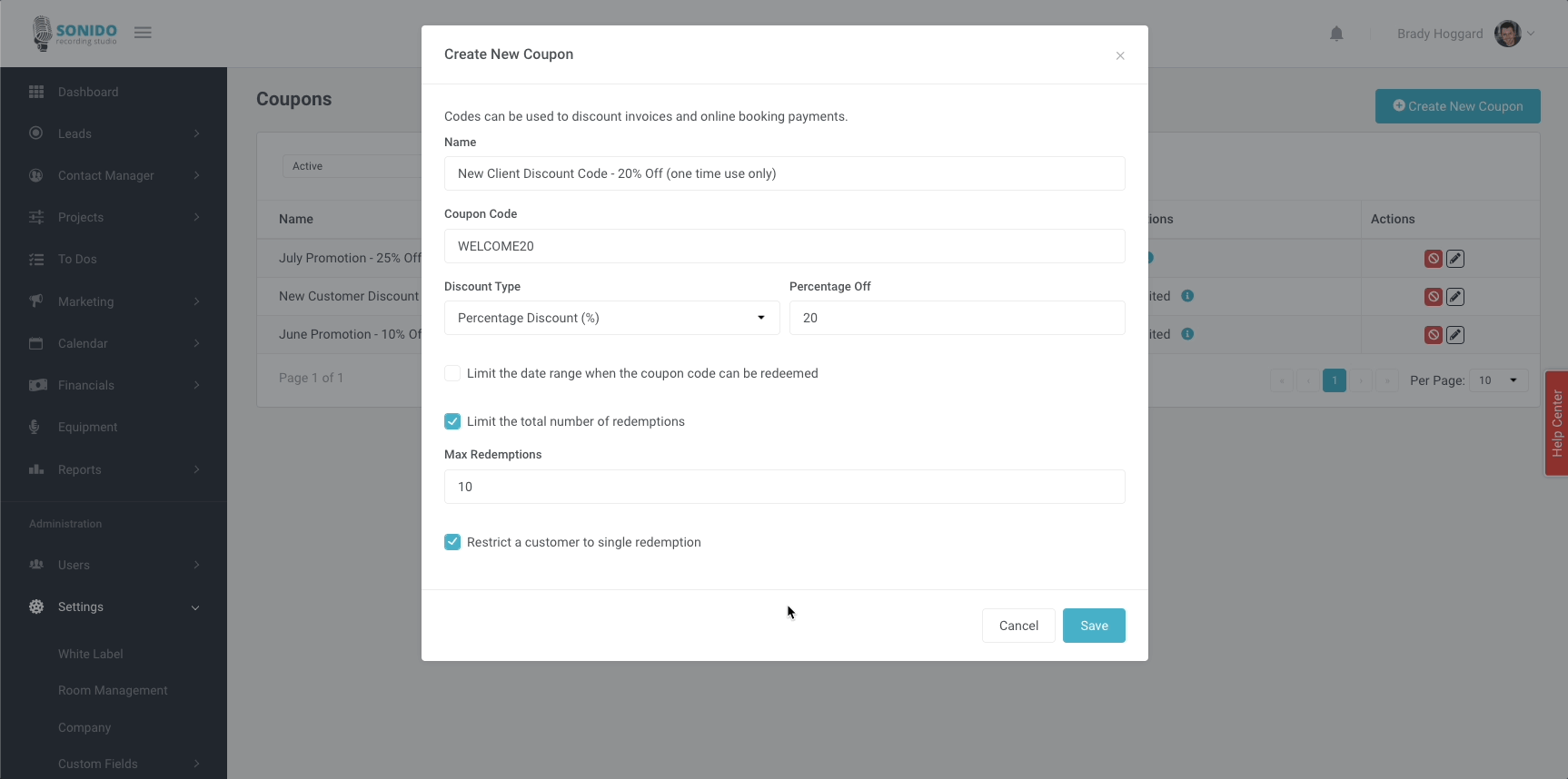The image size is (1568, 779).
Task: Edit the June Promotion coupon pencil icon
Action: pos(1455,335)
